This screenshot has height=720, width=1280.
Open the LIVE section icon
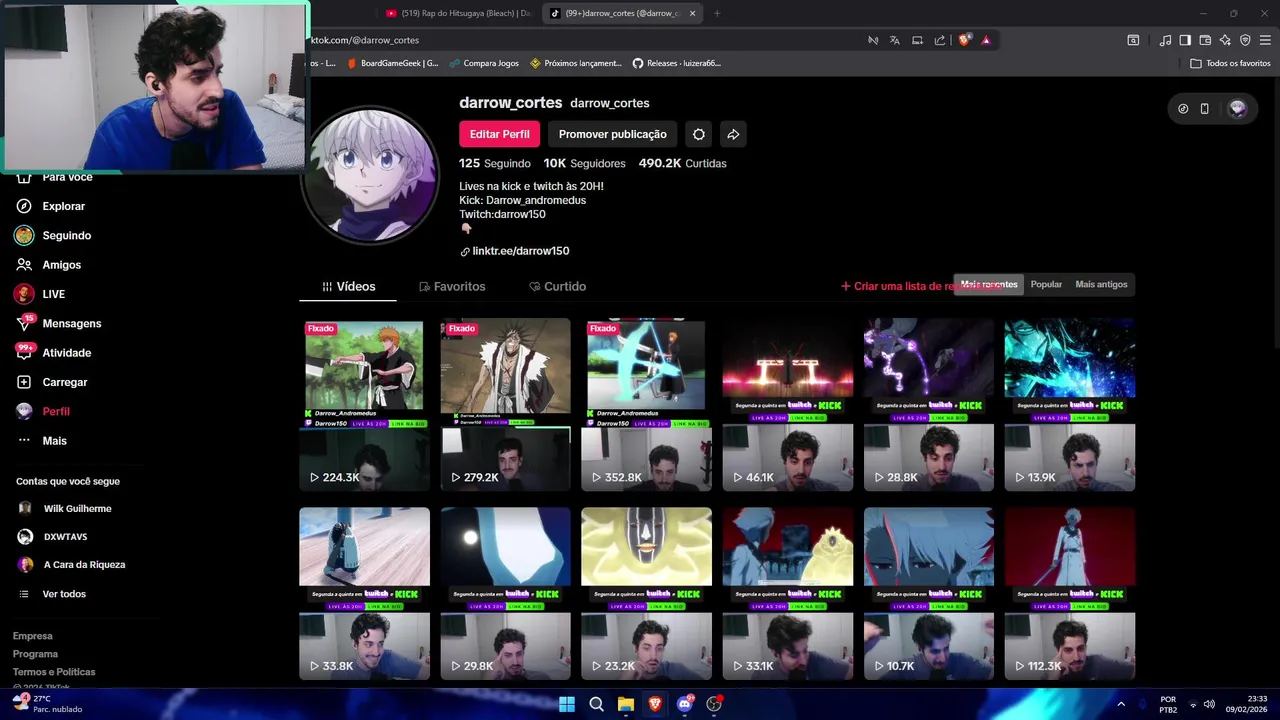[x=24, y=294]
